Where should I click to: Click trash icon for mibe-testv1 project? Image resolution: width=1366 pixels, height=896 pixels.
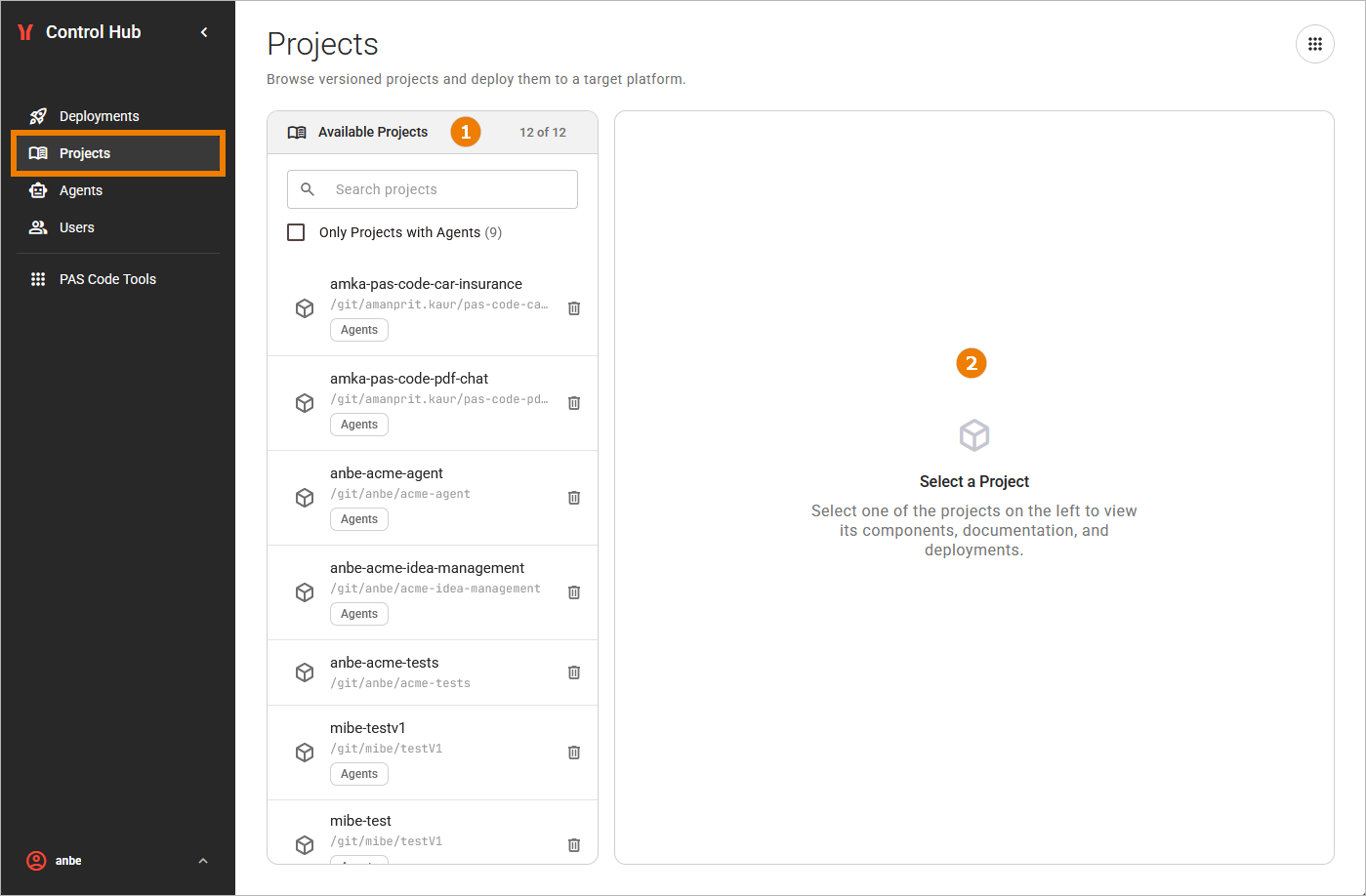tap(574, 753)
